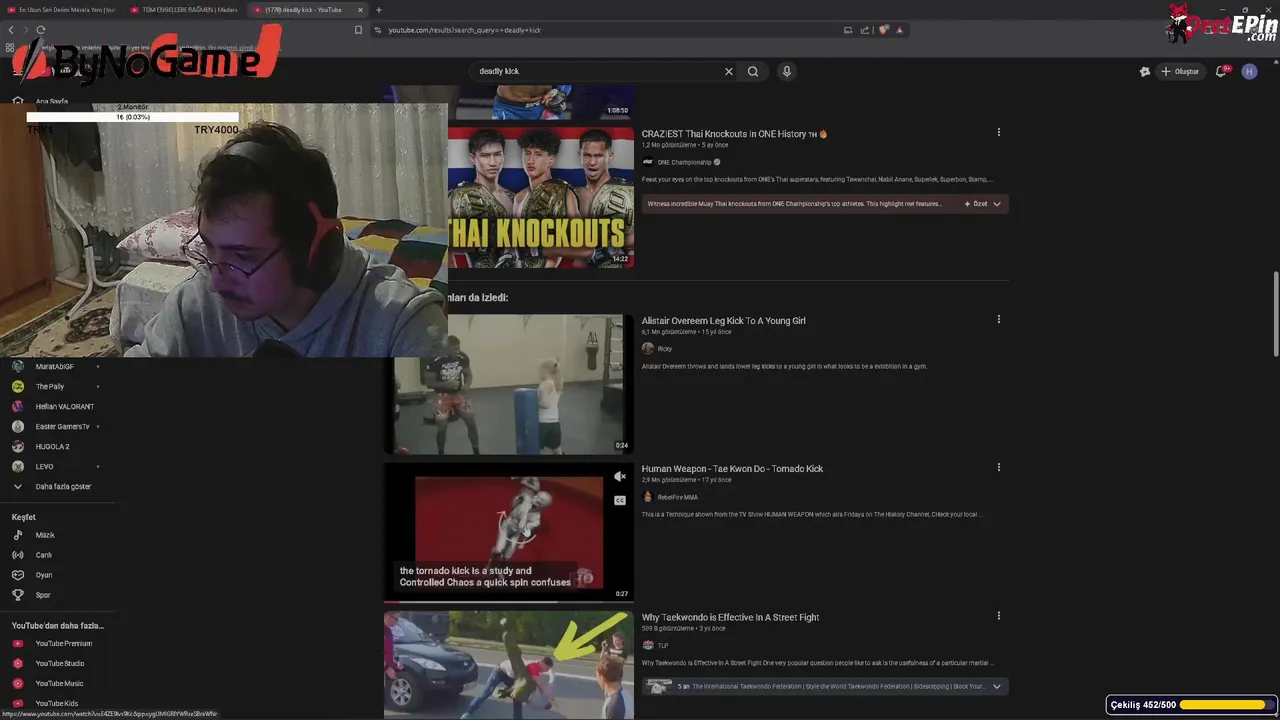This screenshot has height=720, width=1280.
Task: Open YouTube Kids in sidebar
Action: point(57,703)
